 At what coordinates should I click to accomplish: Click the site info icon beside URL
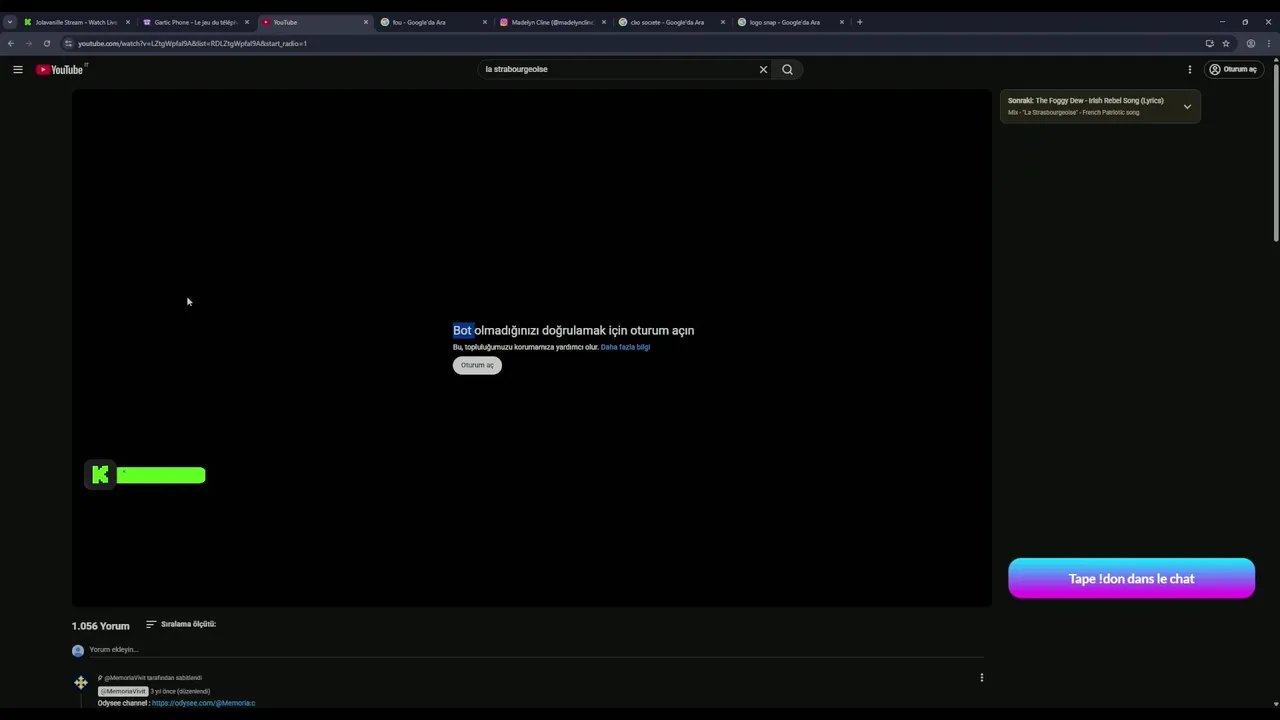click(x=68, y=43)
